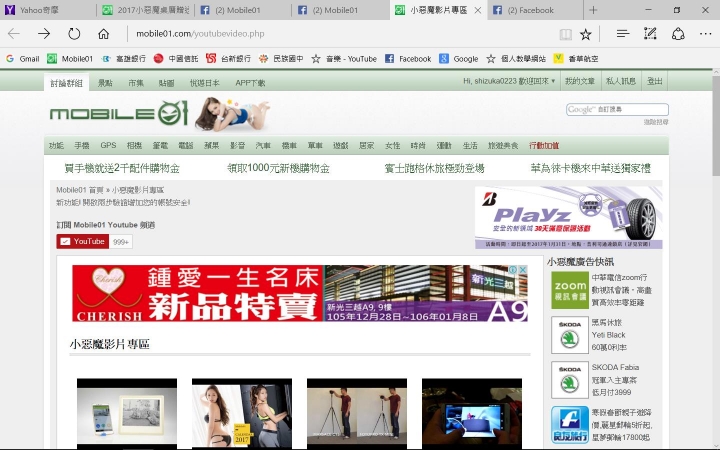The height and width of the screenshot is (450, 720).
Task: Open 我的文章 link
Action: 580,81
